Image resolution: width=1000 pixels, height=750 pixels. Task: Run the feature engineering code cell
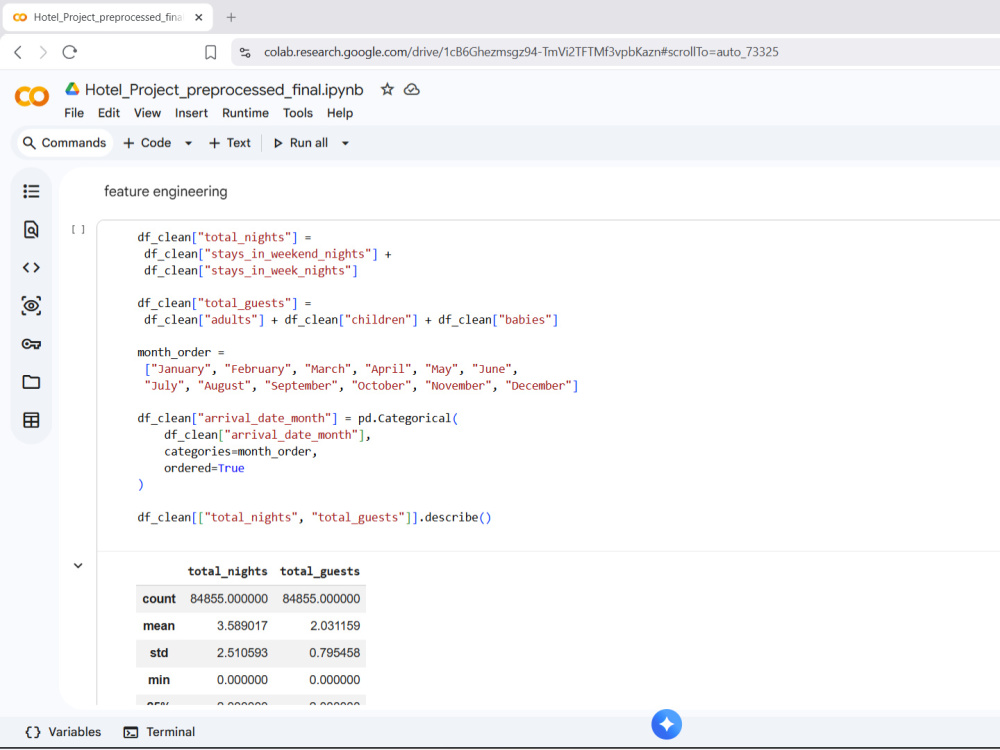click(78, 229)
